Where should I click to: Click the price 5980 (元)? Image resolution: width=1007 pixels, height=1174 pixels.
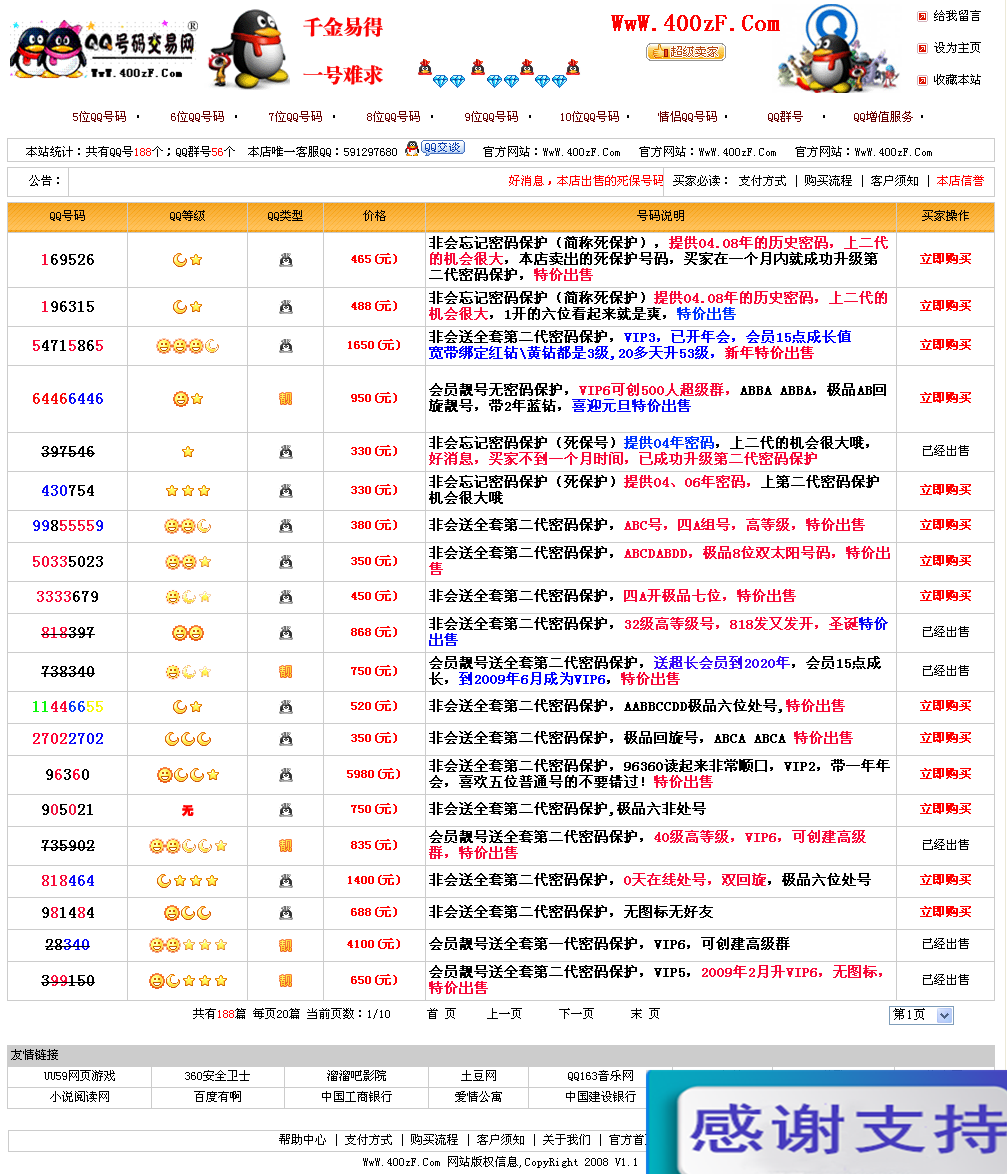click(374, 774)
